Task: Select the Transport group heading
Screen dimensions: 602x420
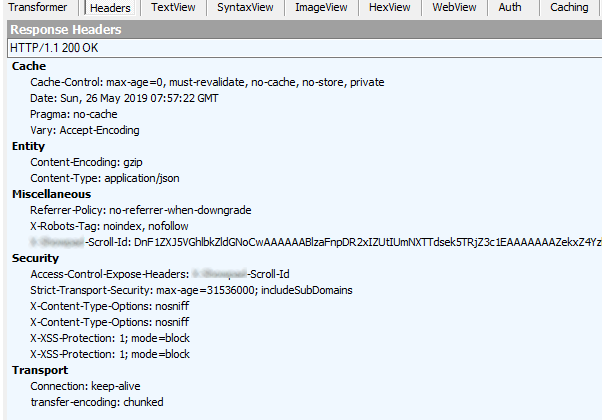Action: pyautogui.click(x=40, y=370)
